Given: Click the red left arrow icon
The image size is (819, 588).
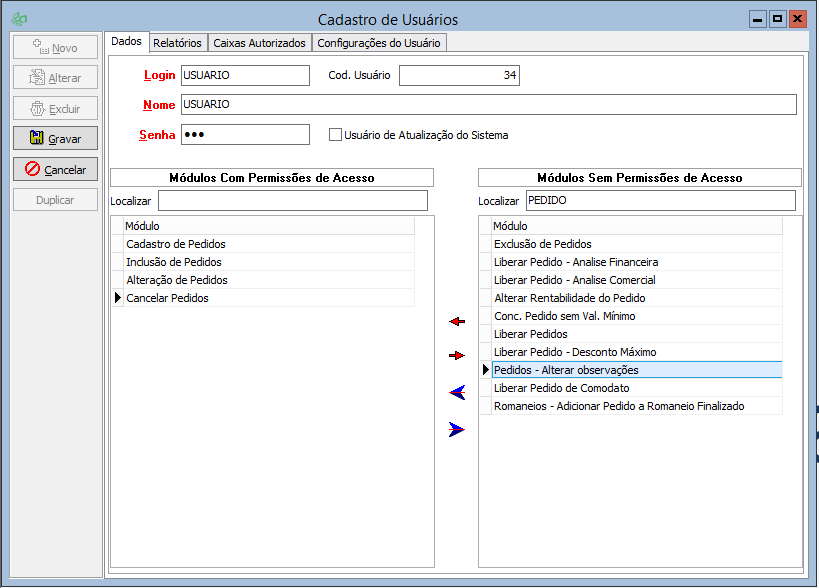Looking at the screenshot, I should coord(457,321).
